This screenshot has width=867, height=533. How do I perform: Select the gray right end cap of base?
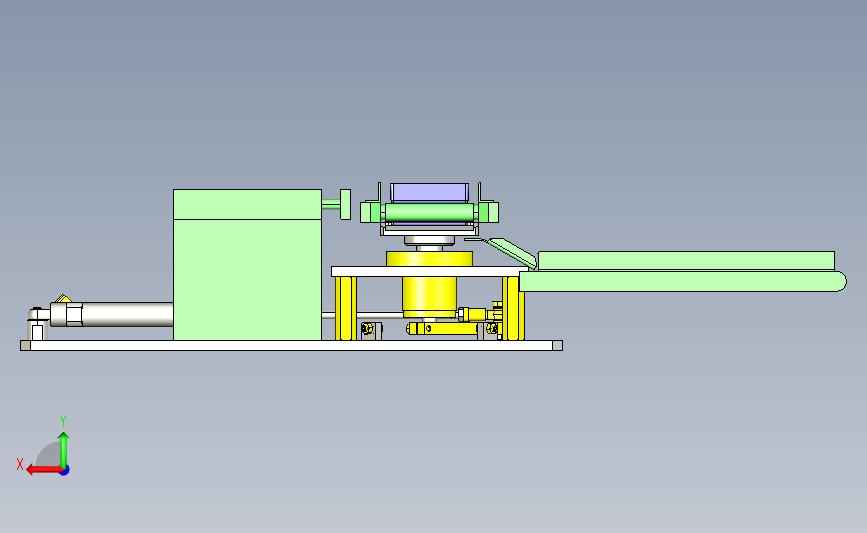[557, 346]
